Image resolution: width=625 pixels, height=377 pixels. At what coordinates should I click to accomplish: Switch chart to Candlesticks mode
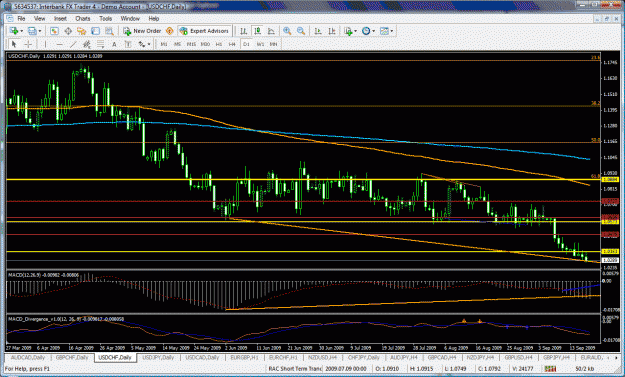coord(257,31)
